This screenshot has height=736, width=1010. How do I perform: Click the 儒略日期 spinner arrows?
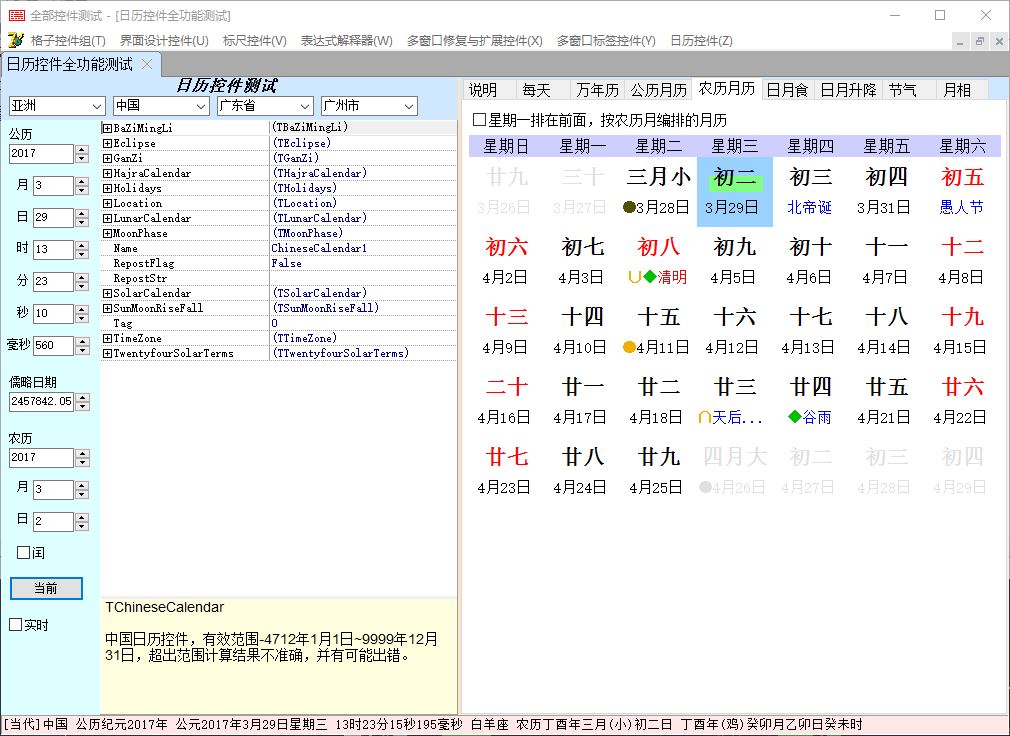tap(82, 401)
